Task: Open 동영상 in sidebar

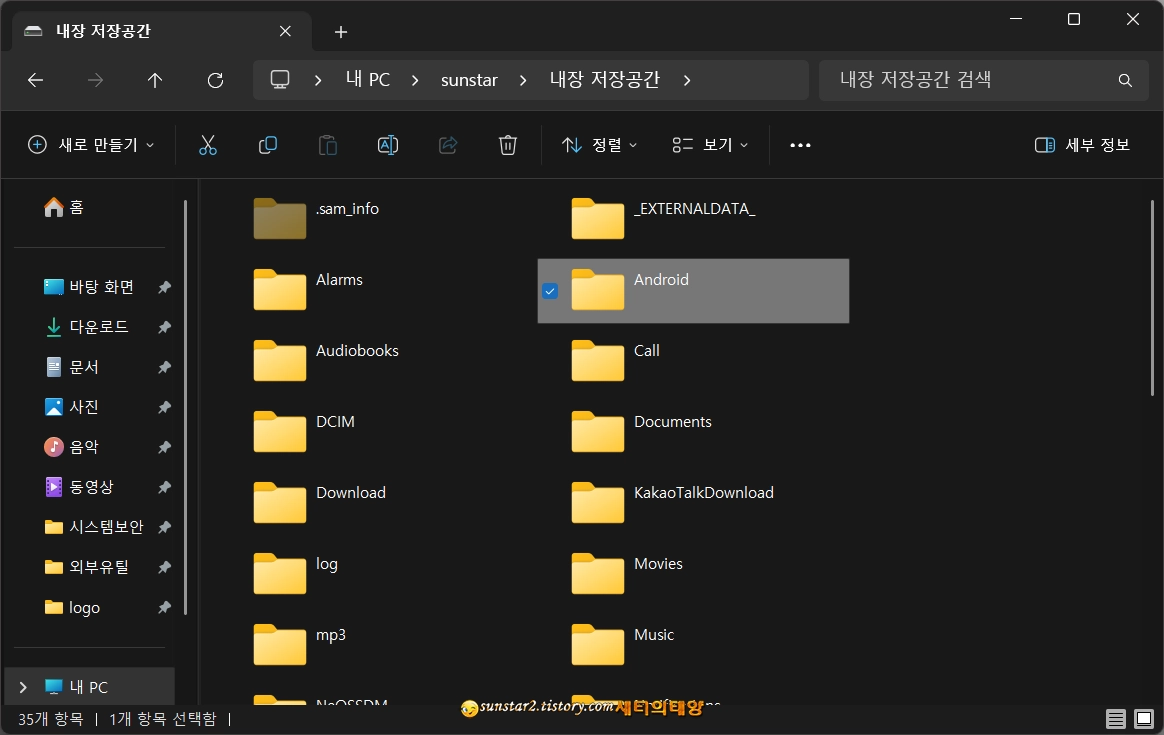Action: point(79,487)
